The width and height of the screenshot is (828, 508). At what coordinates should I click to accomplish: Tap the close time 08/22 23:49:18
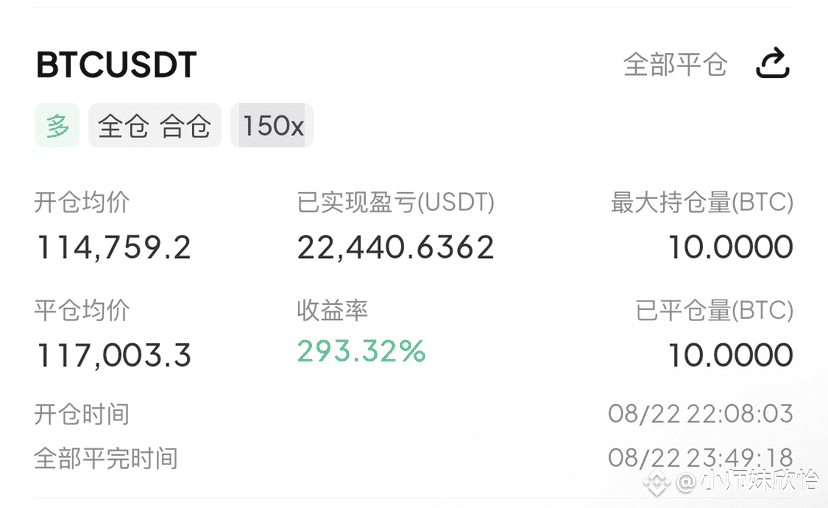click(x=701, y=457)
